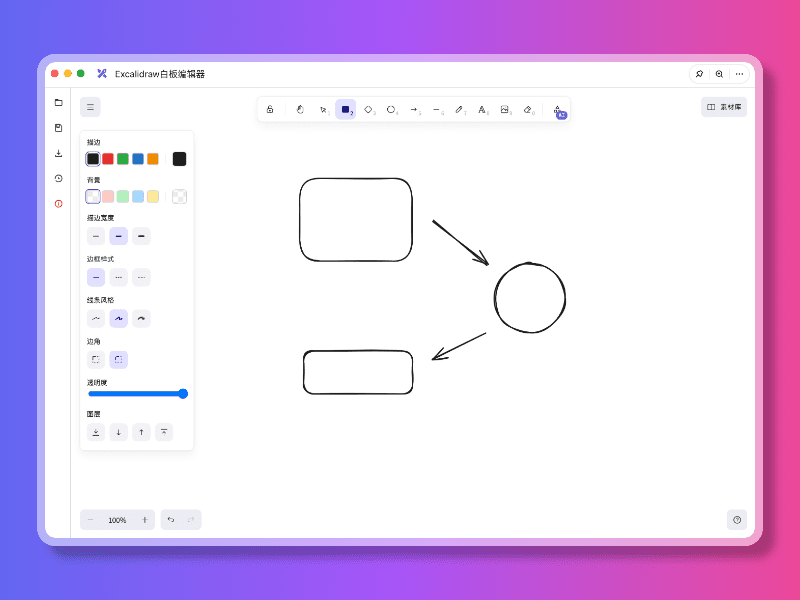Choose light yellow background swatch
This screenshot has width=800, height=600.
[153, 196]
